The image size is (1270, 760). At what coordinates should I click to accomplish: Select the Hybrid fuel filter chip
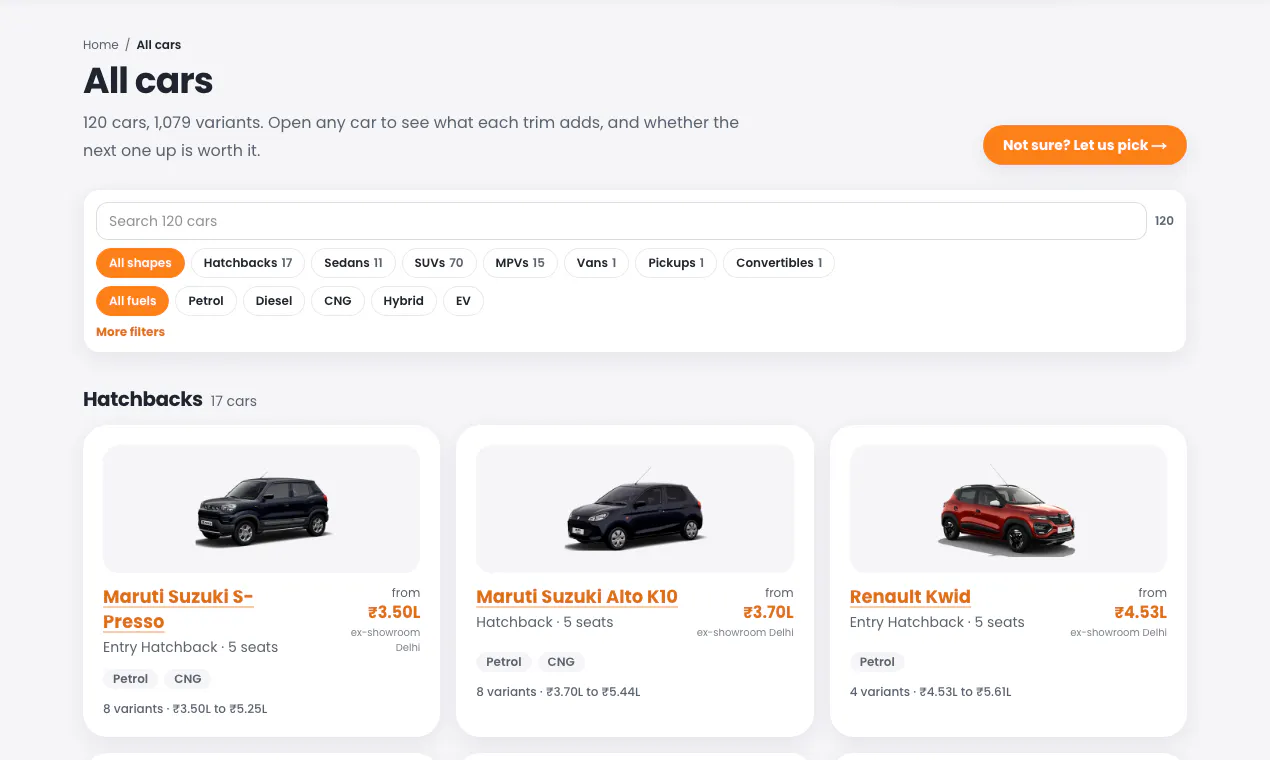(404, 301)
